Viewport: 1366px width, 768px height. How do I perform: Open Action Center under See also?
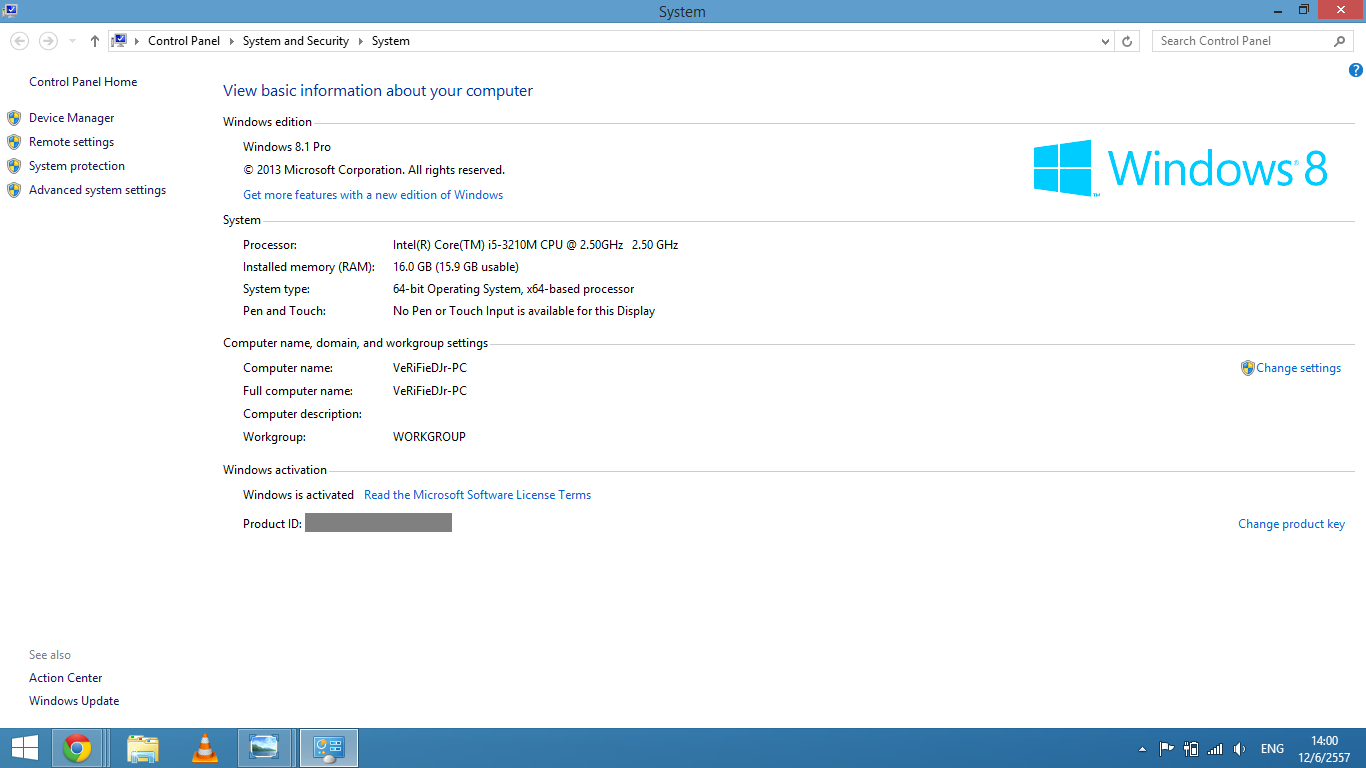(x=65, y=678)
